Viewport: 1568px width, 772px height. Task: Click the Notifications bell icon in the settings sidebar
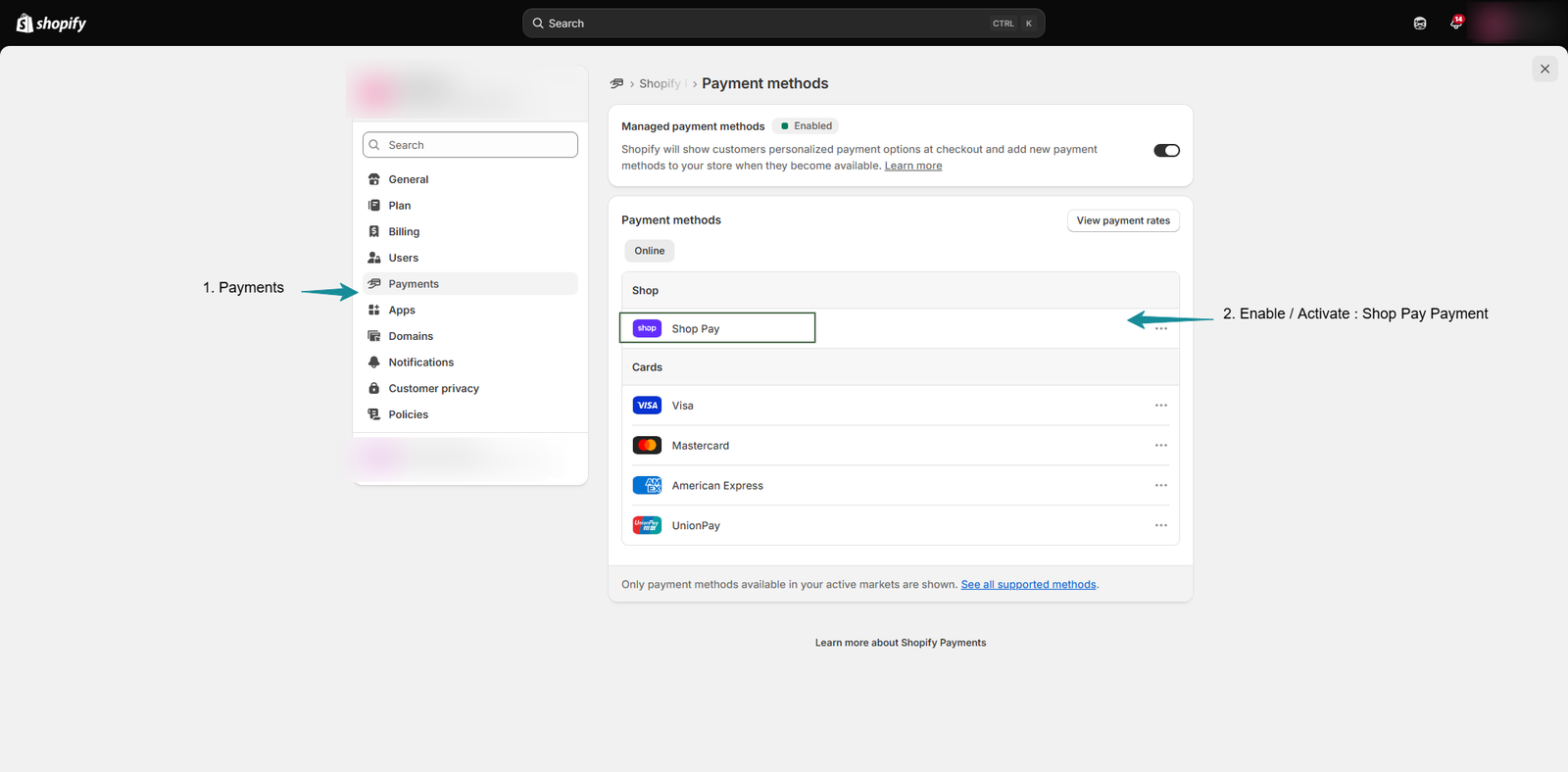373,362
